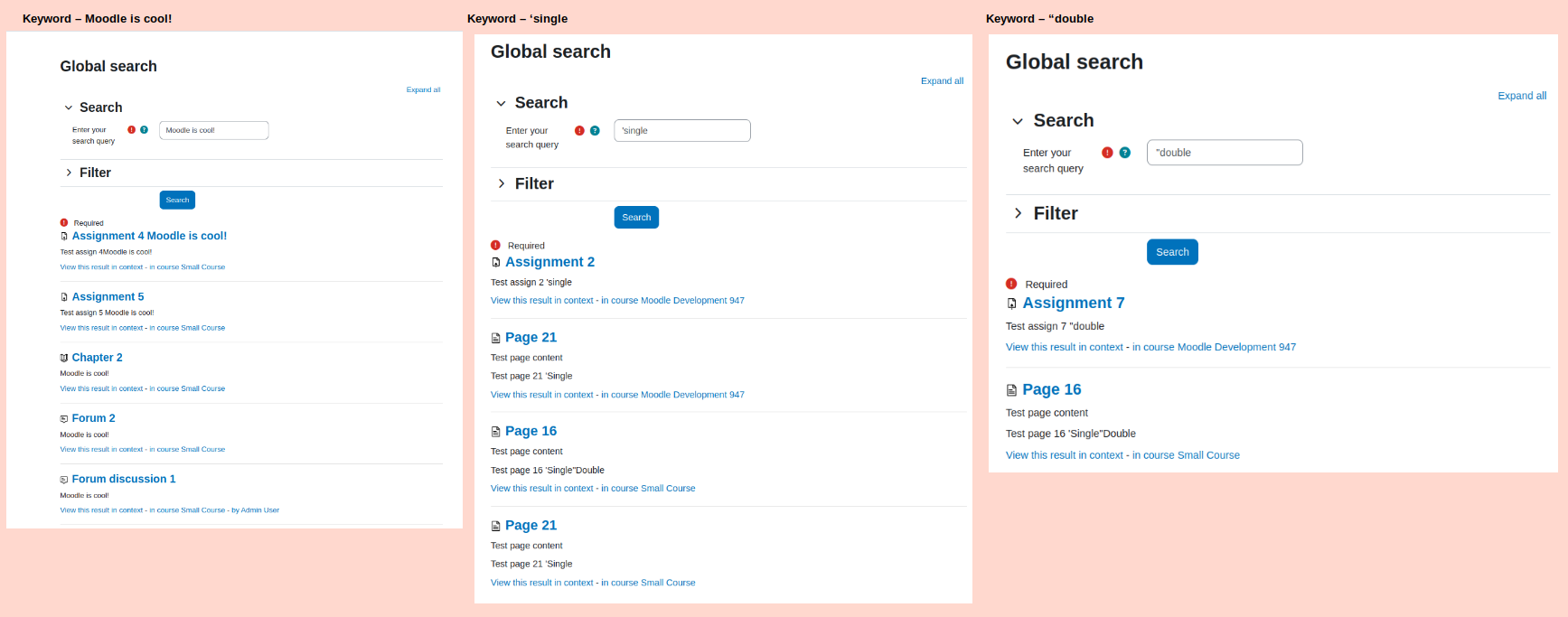Open Page 16 result in the 'single panel
The image size is (1568, 617).
pos(530,431)
